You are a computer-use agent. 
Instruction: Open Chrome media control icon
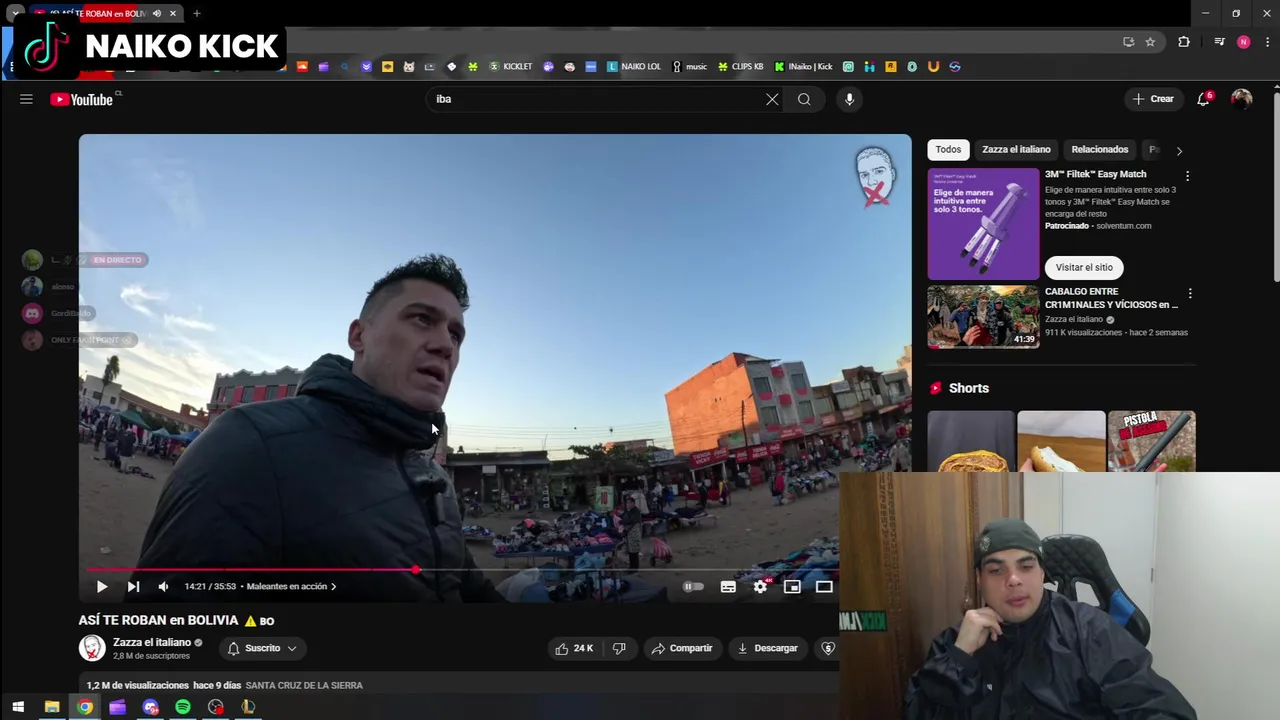tap(1219, 42)
